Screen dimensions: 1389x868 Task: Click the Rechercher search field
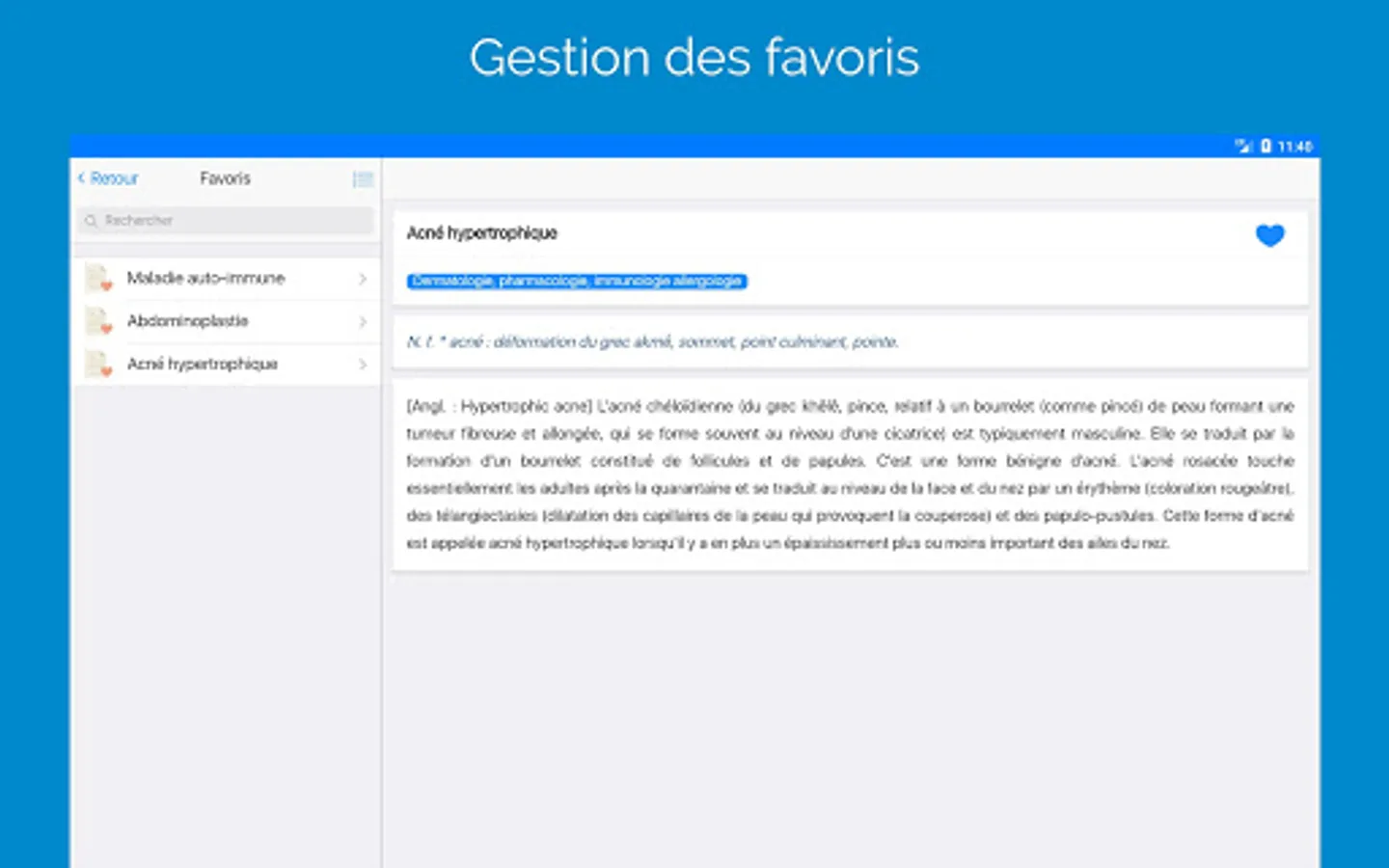click(226, 221)
